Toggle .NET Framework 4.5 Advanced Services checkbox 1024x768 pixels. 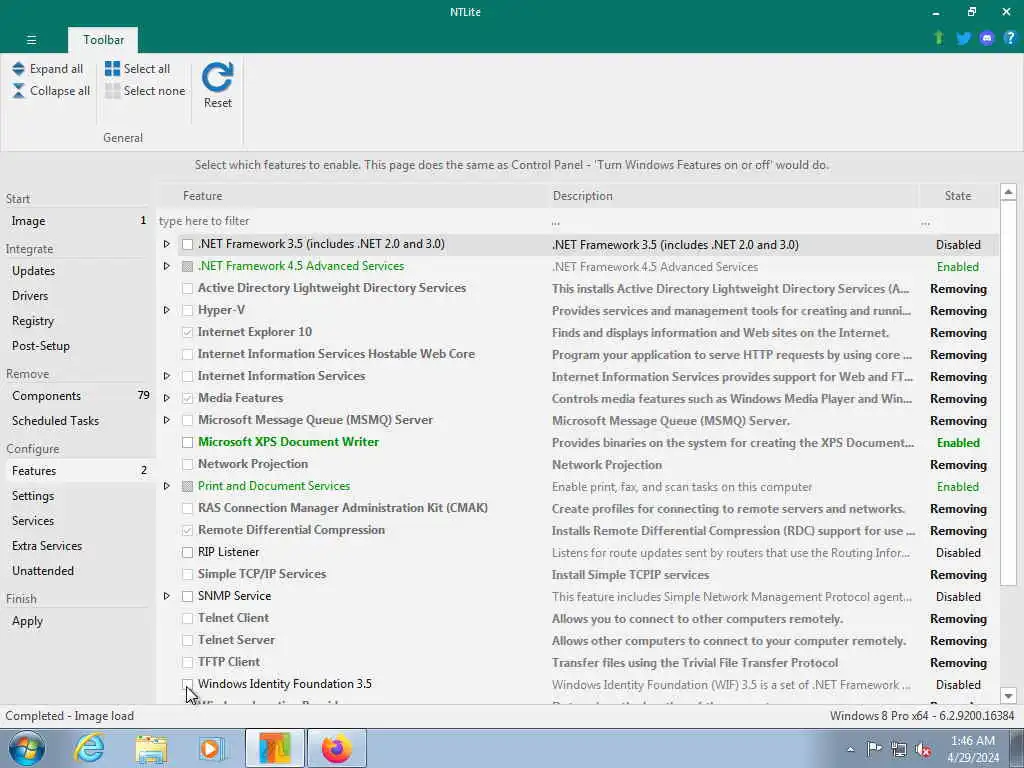pos(187,266)
